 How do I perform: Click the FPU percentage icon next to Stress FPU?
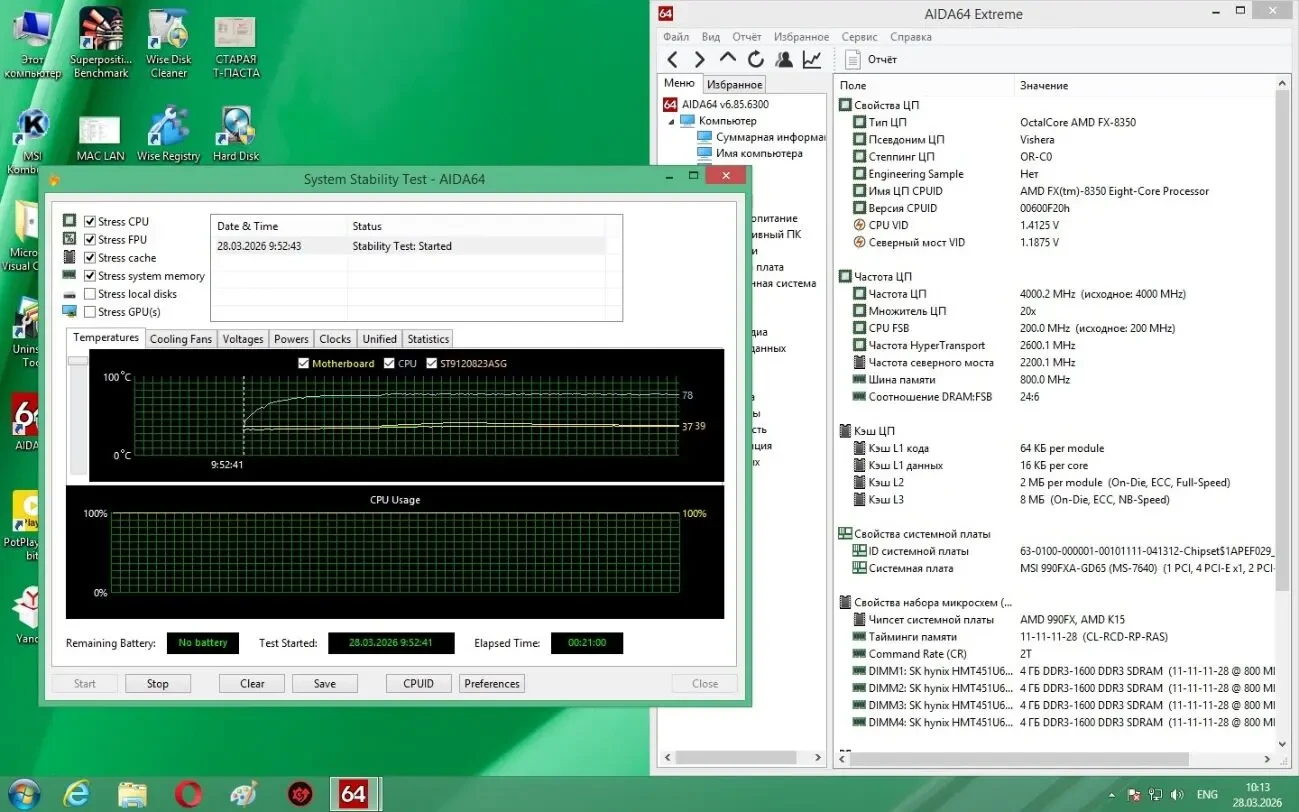click(70, 239)
